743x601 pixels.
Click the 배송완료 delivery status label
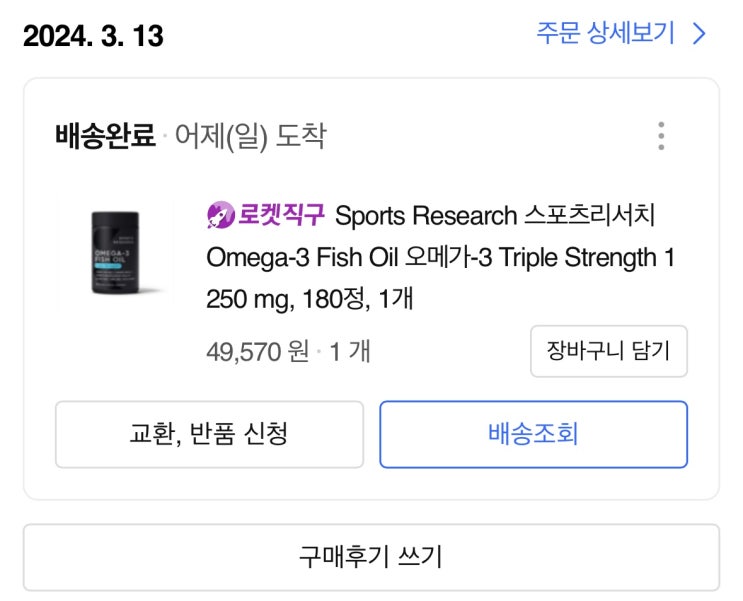[105, 136]
